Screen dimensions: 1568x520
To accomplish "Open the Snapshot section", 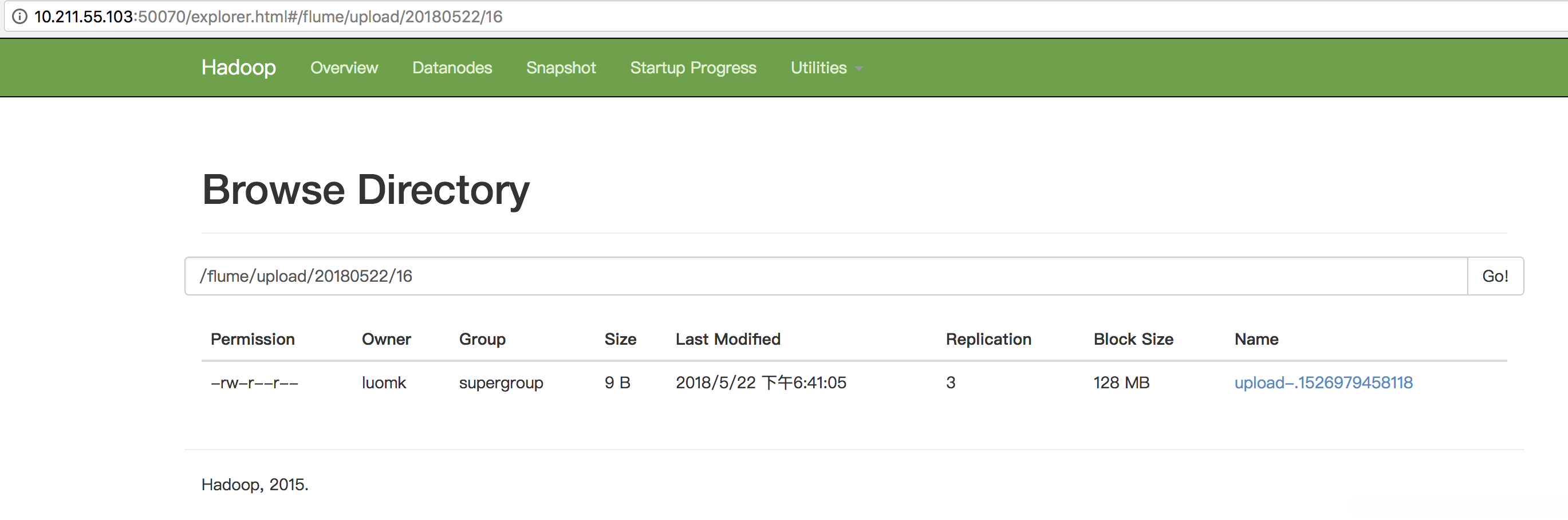I will coord(561,68).
